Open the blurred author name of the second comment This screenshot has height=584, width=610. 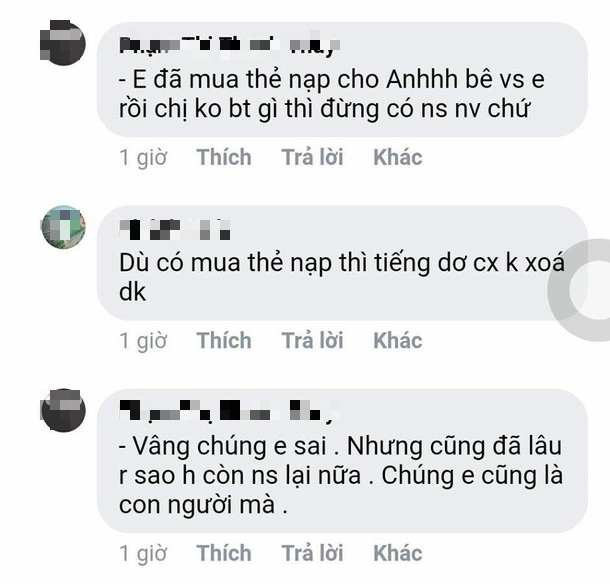(x=175, y=230)
